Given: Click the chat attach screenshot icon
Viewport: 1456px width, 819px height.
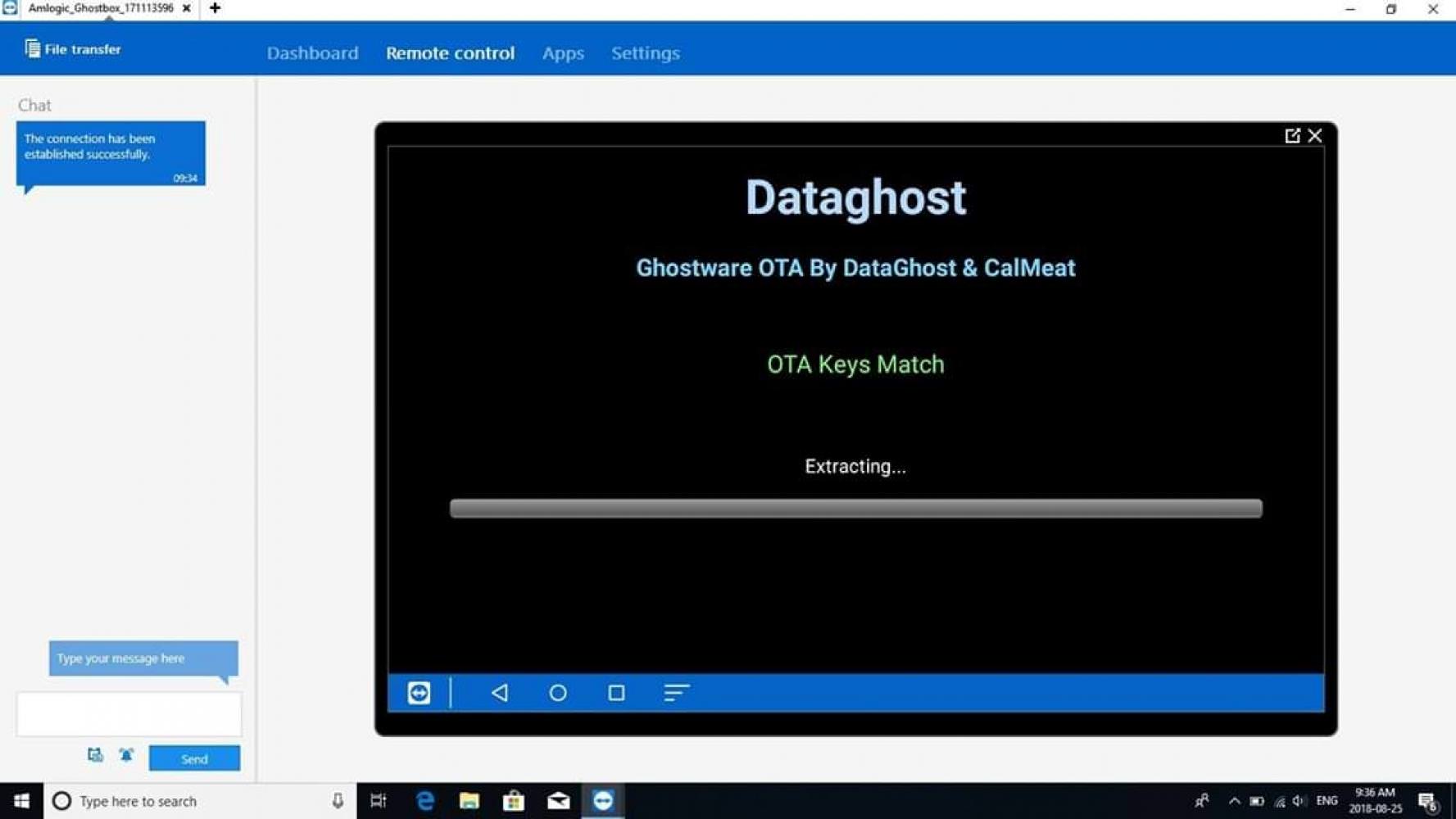Looking at the screenshot, I should [x=95, y=755].
